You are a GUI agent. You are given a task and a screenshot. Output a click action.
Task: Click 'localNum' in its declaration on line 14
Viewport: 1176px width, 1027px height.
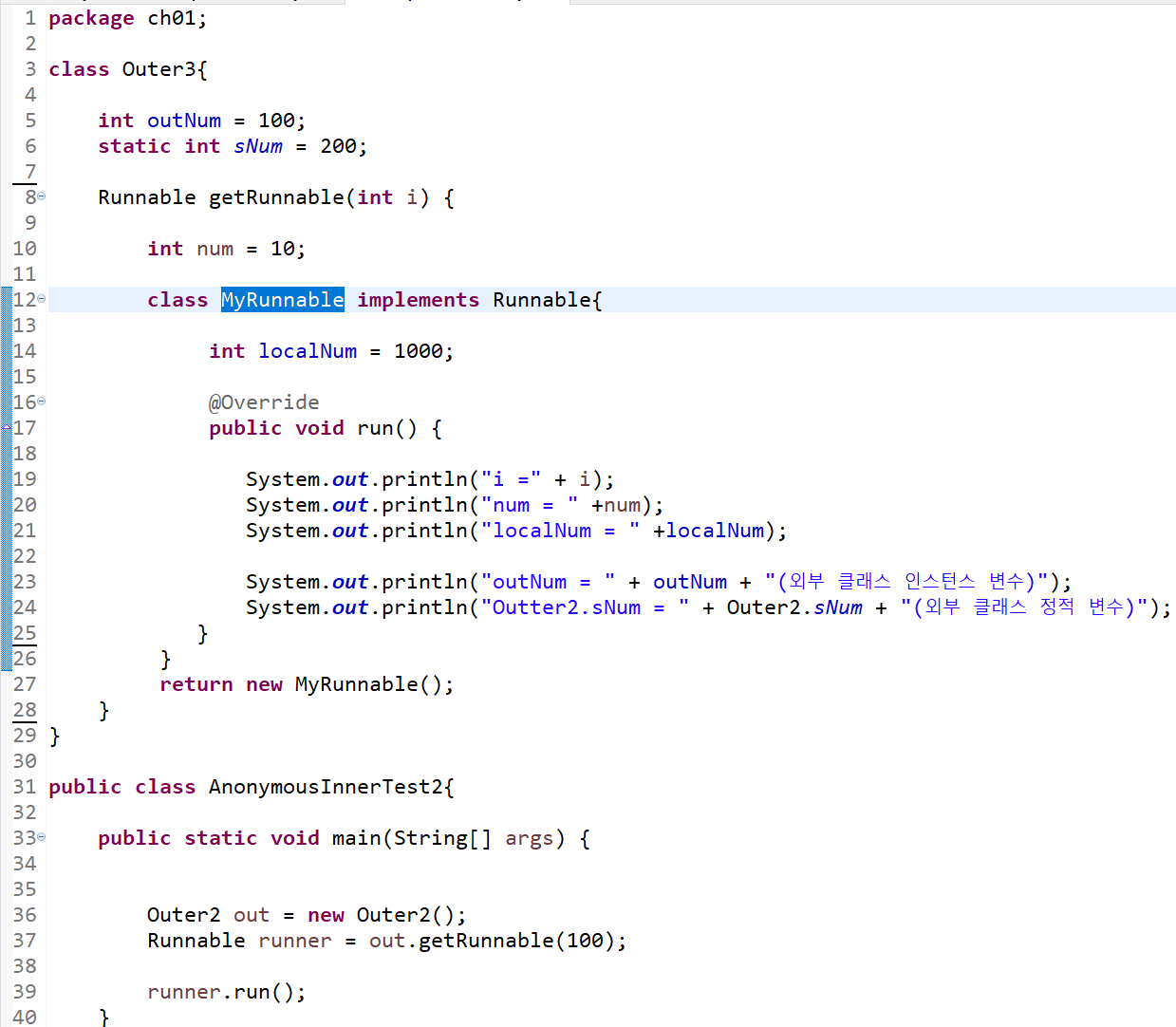308,351
